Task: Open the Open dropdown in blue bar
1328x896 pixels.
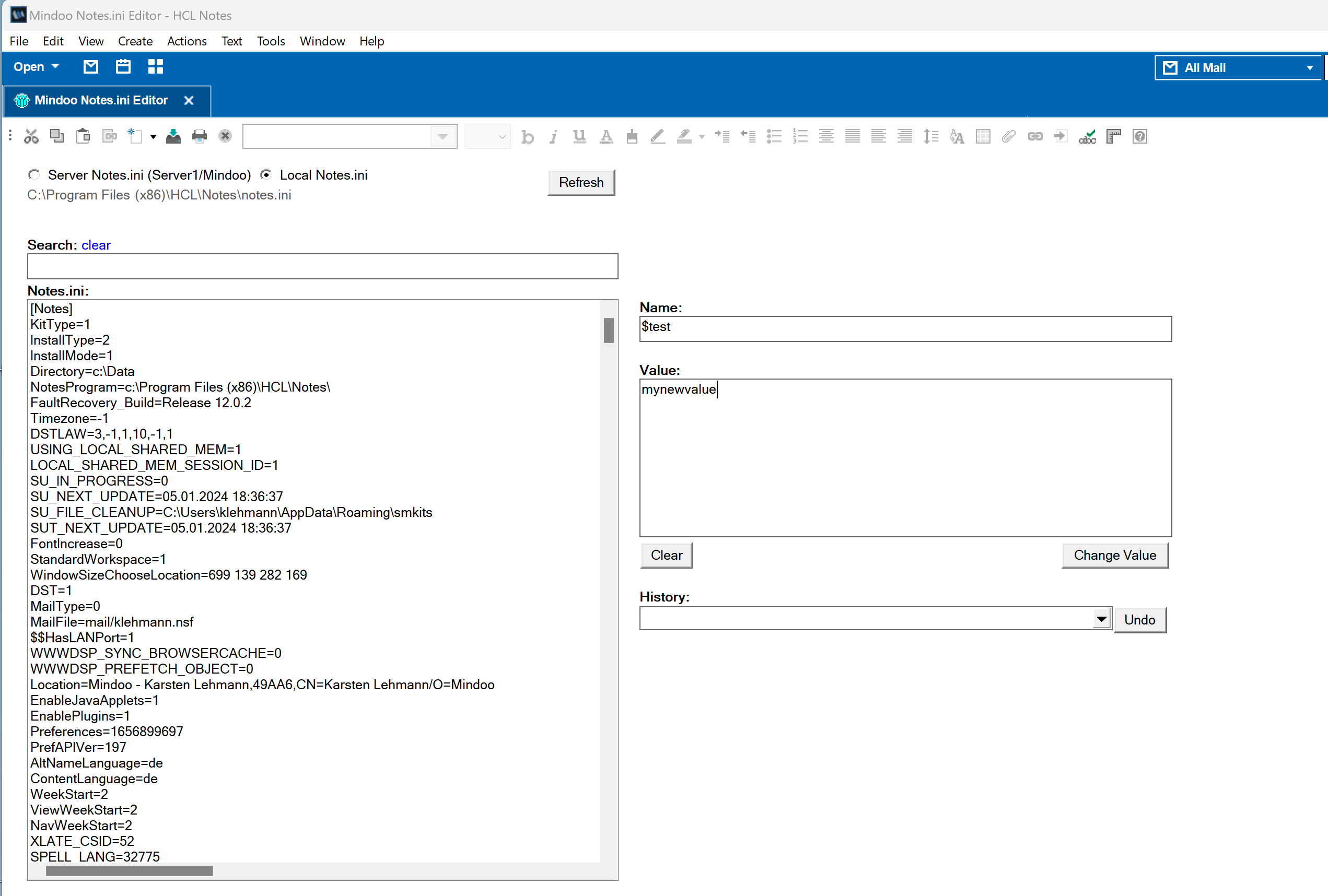Action: (36, 67)
